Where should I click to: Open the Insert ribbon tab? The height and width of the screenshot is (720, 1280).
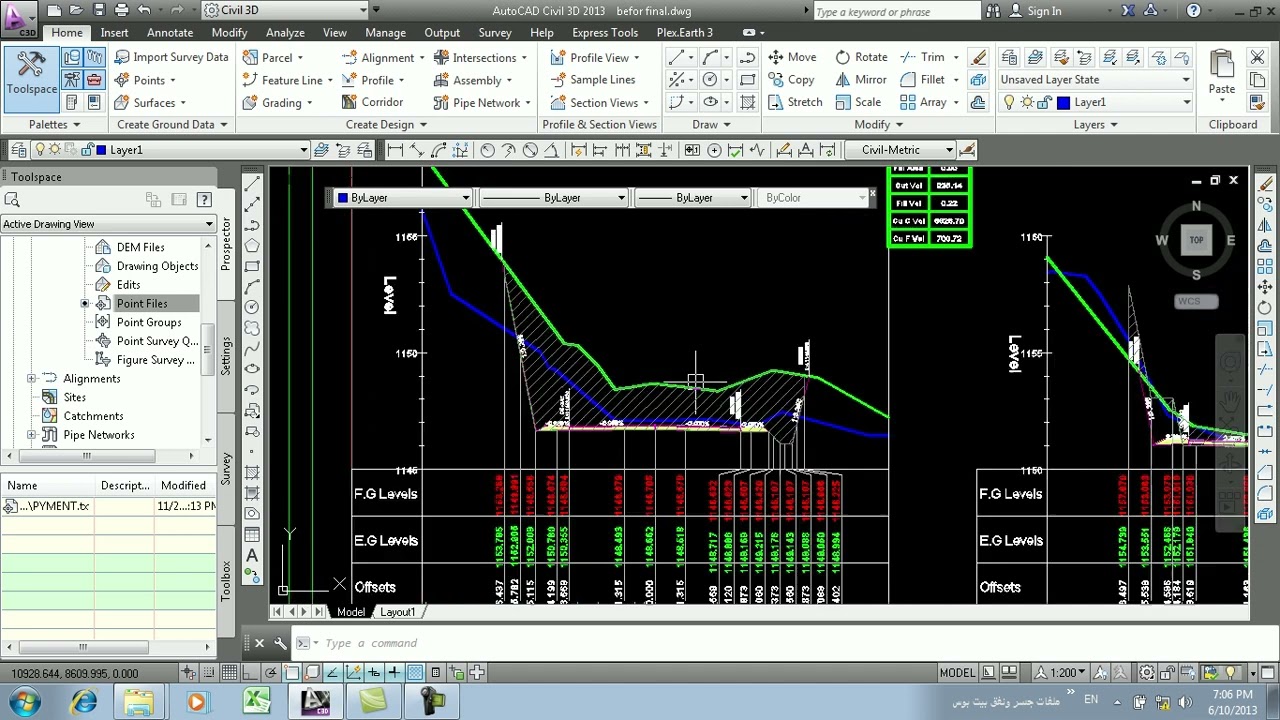coord(114,33)
